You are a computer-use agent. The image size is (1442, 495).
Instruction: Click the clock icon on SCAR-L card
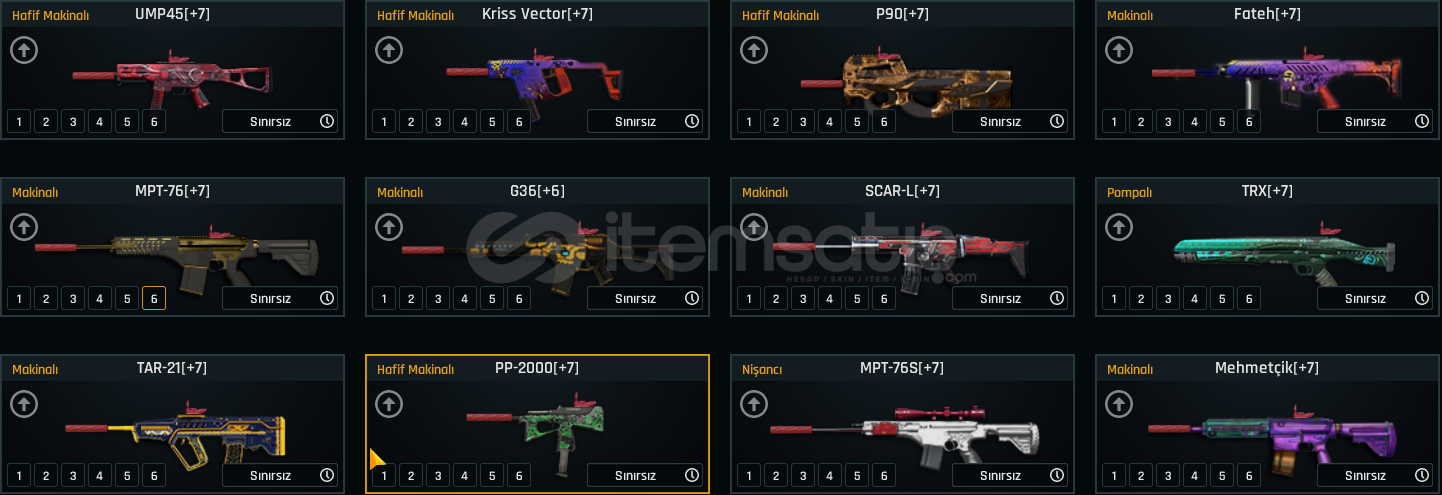(1057, 298)
